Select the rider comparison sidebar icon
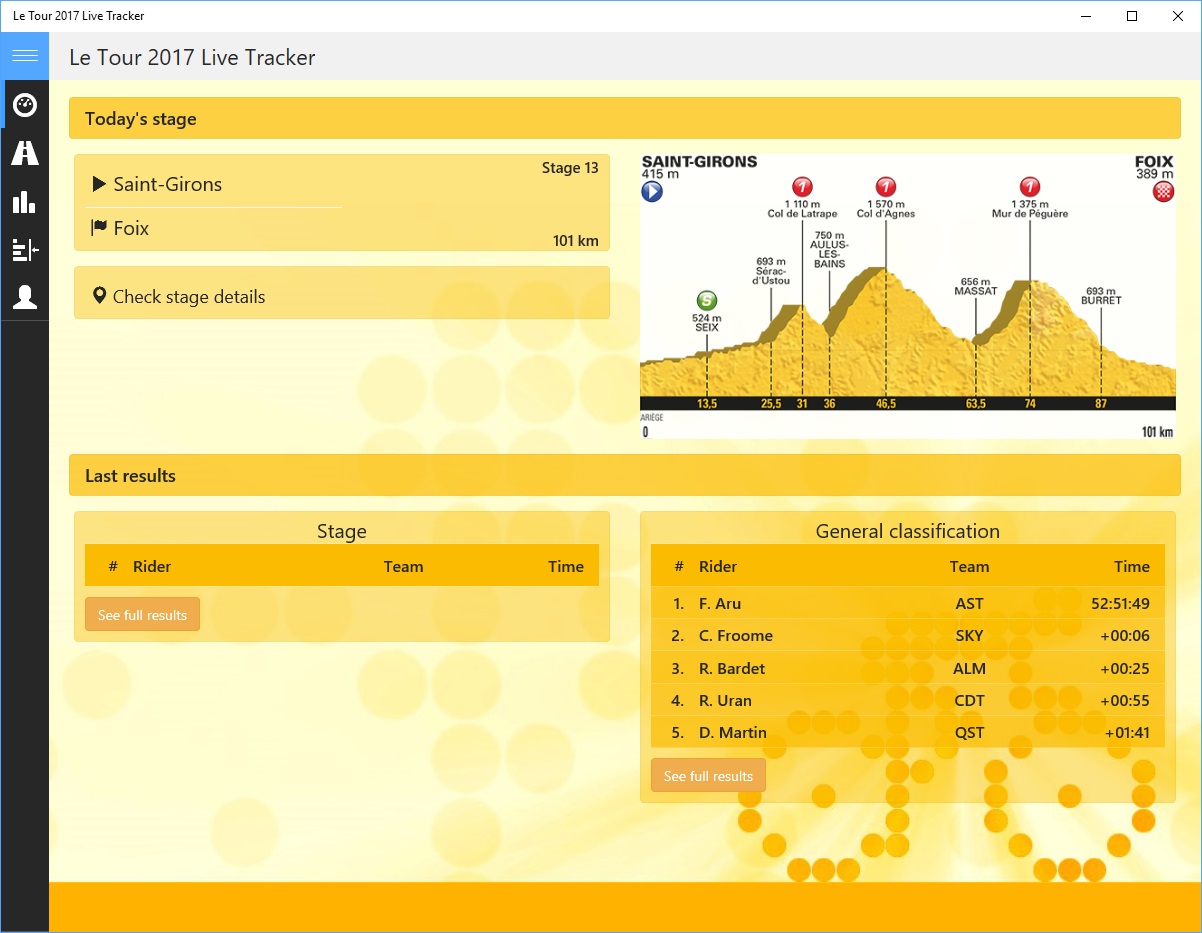This screenshot has height=933, width=1202. point(24,249)
